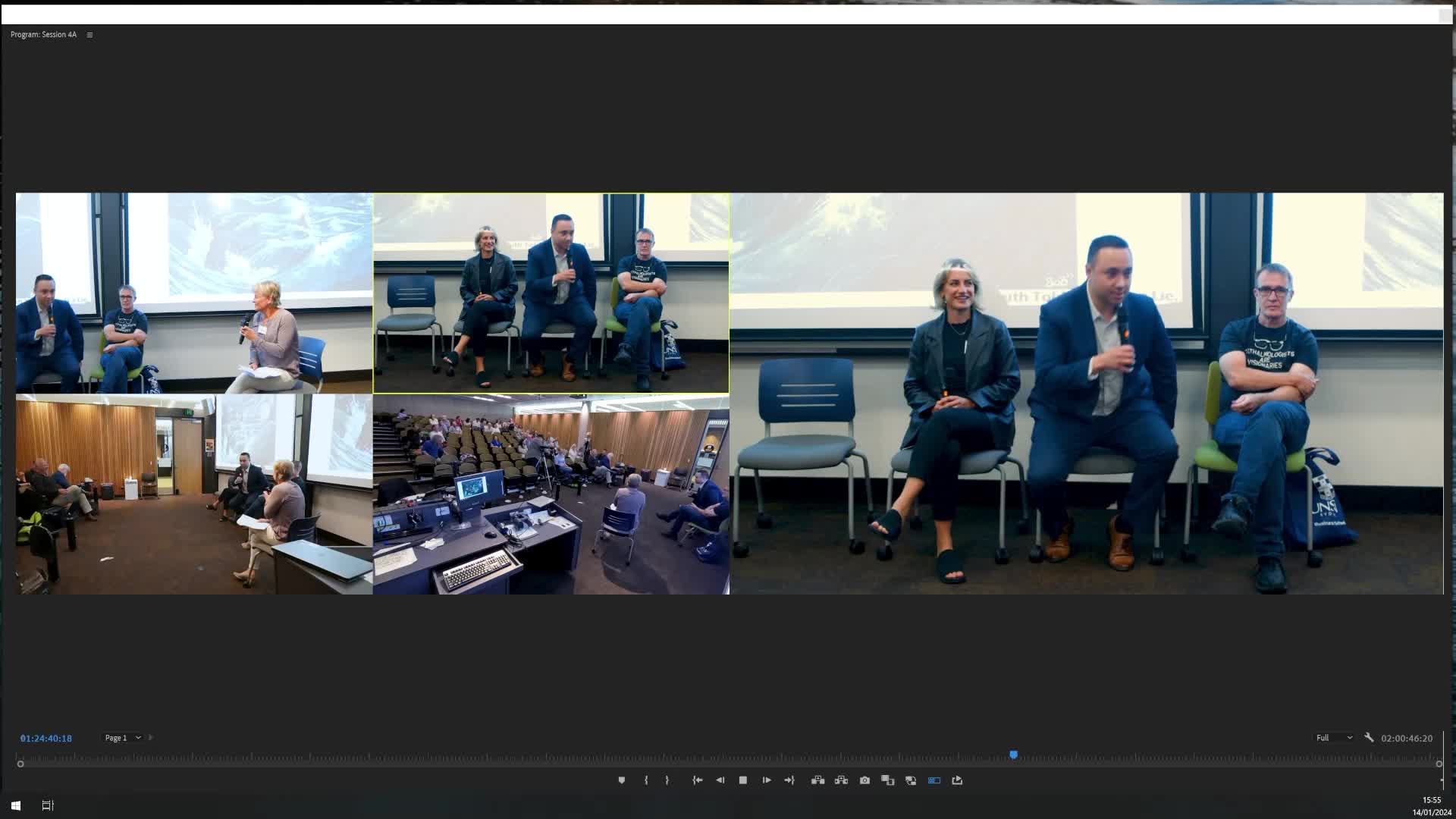Image resolution: width=1456 pixels, height=819 pixels.
Task: Open monitor settings wrench icon
Action: click(x=1369, y=738)
